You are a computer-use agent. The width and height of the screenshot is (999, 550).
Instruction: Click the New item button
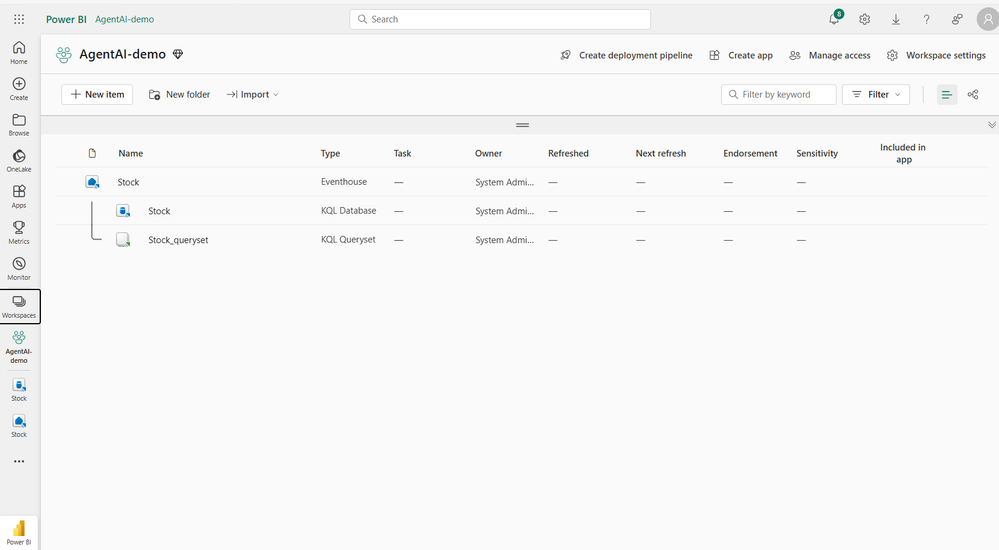97,94
